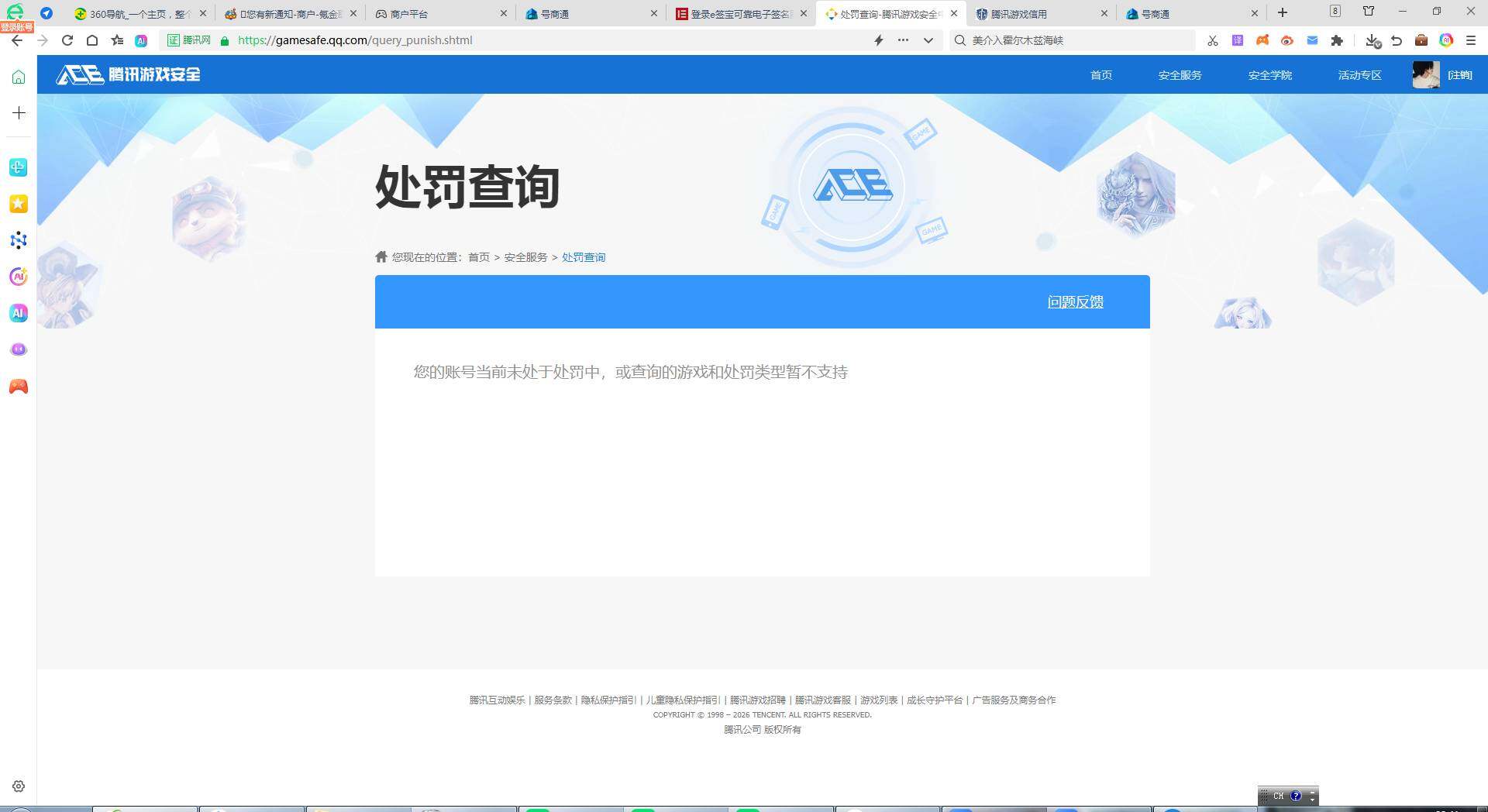The height and width of the screenshot is (812, 1488).
Task: Open the teal app icon in the sidebar
Action: point(19,167)
